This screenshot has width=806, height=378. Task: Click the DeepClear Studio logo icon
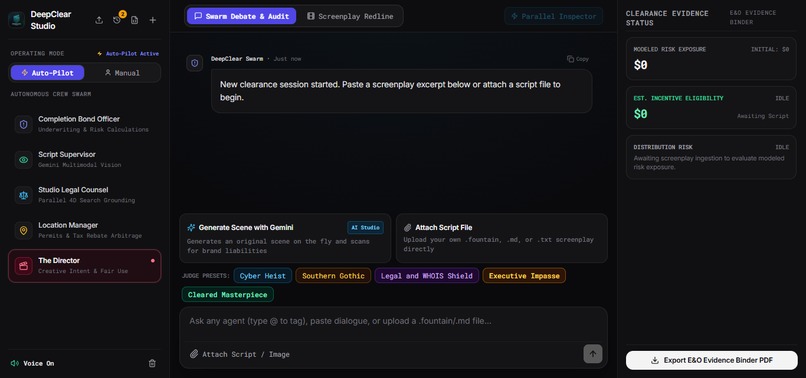[16, 20]
